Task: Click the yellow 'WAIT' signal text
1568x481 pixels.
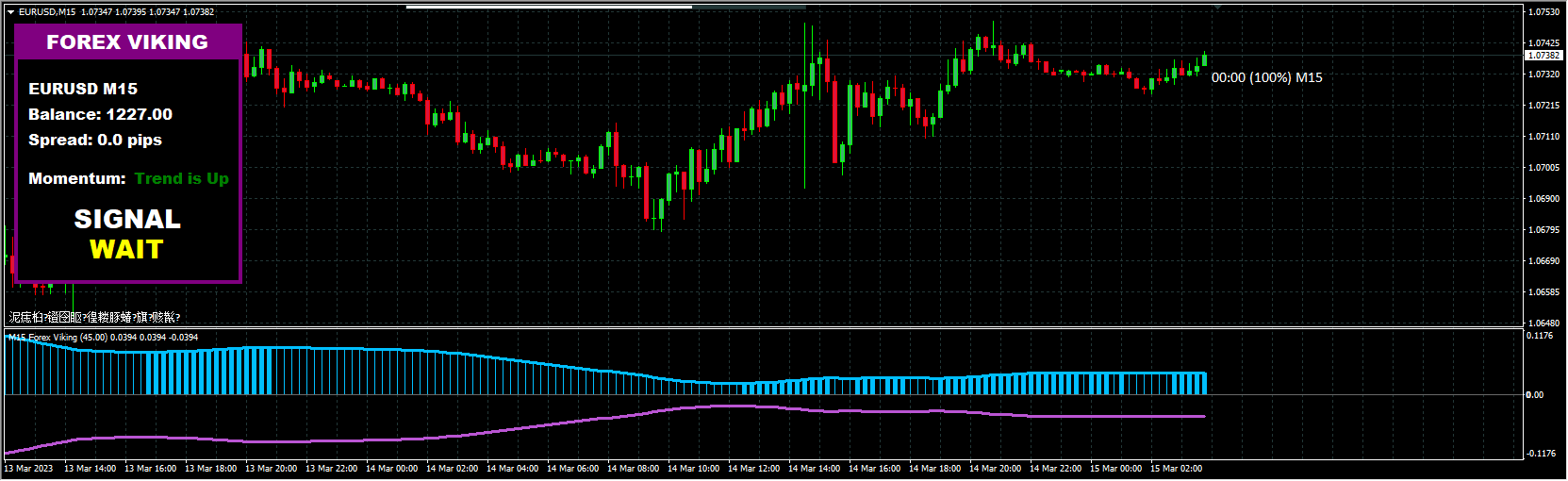Action: click(127, 249)
